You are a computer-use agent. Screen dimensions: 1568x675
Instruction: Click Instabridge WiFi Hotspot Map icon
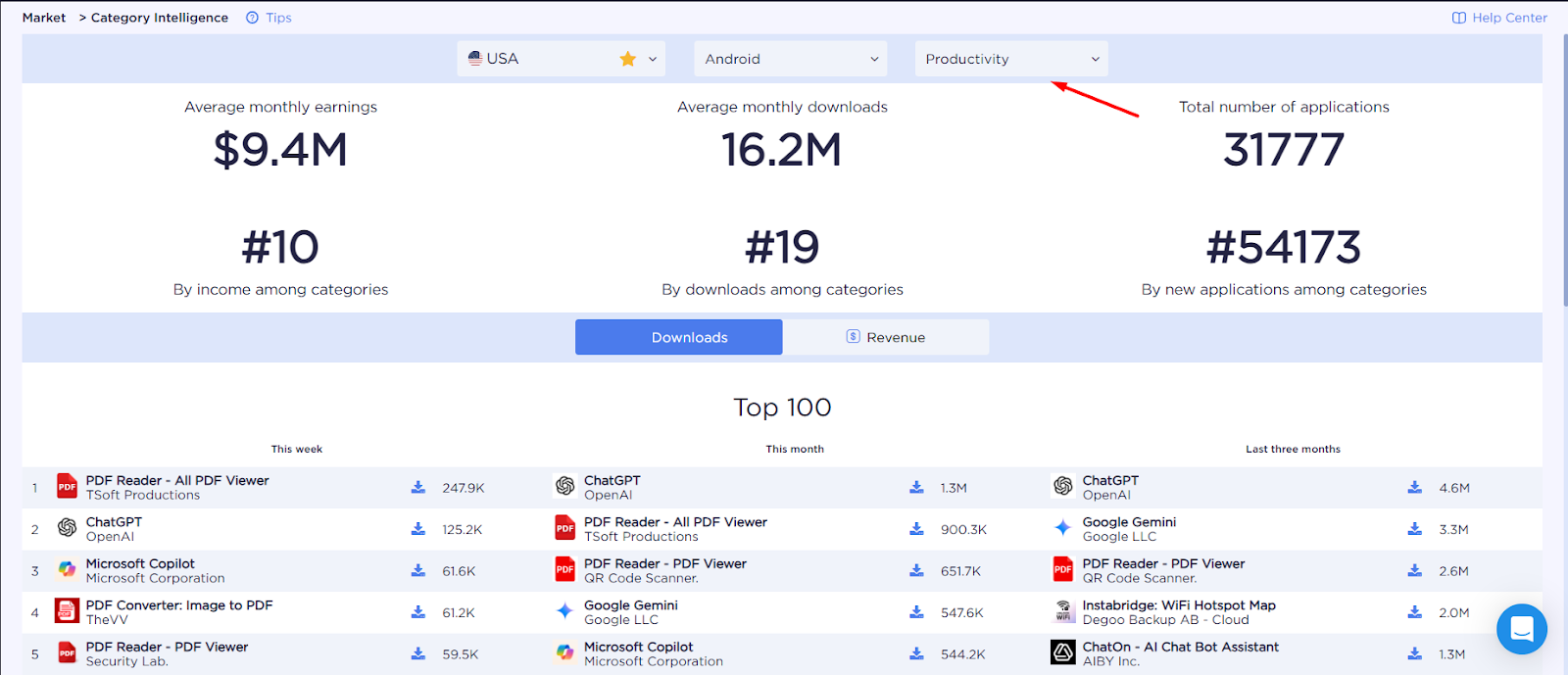pos(1063,611)
